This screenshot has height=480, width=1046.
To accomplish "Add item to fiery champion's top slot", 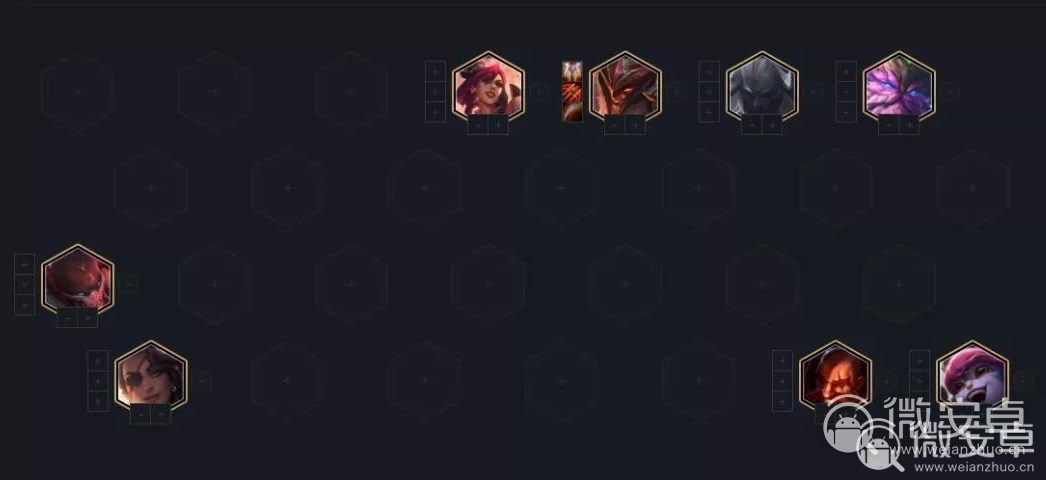I will click(x=782, y=361).
